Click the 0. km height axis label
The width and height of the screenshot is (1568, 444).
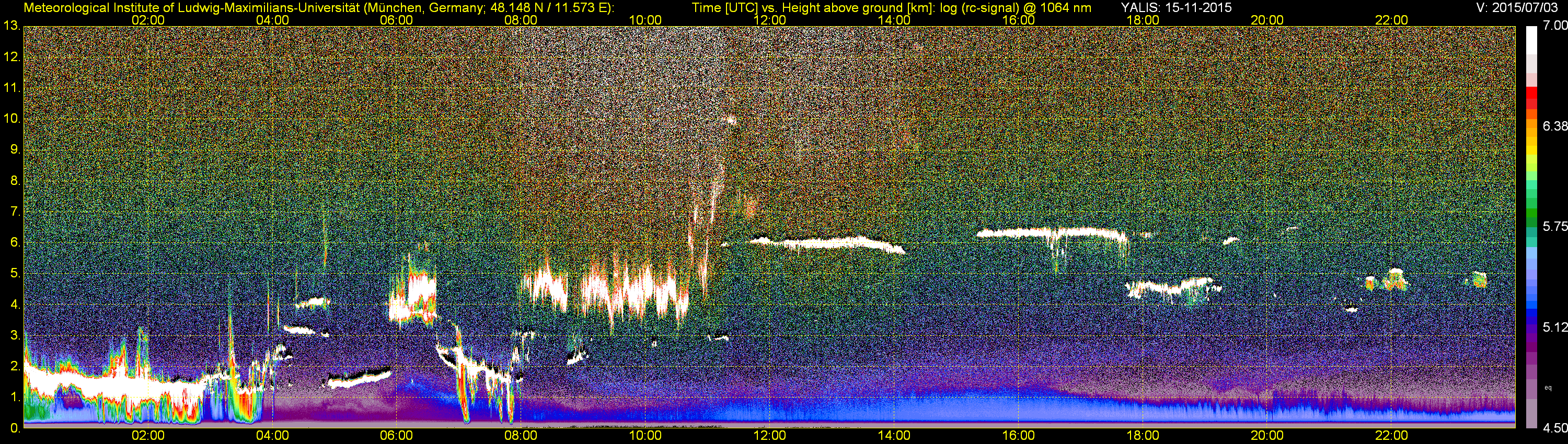[15, 428]
